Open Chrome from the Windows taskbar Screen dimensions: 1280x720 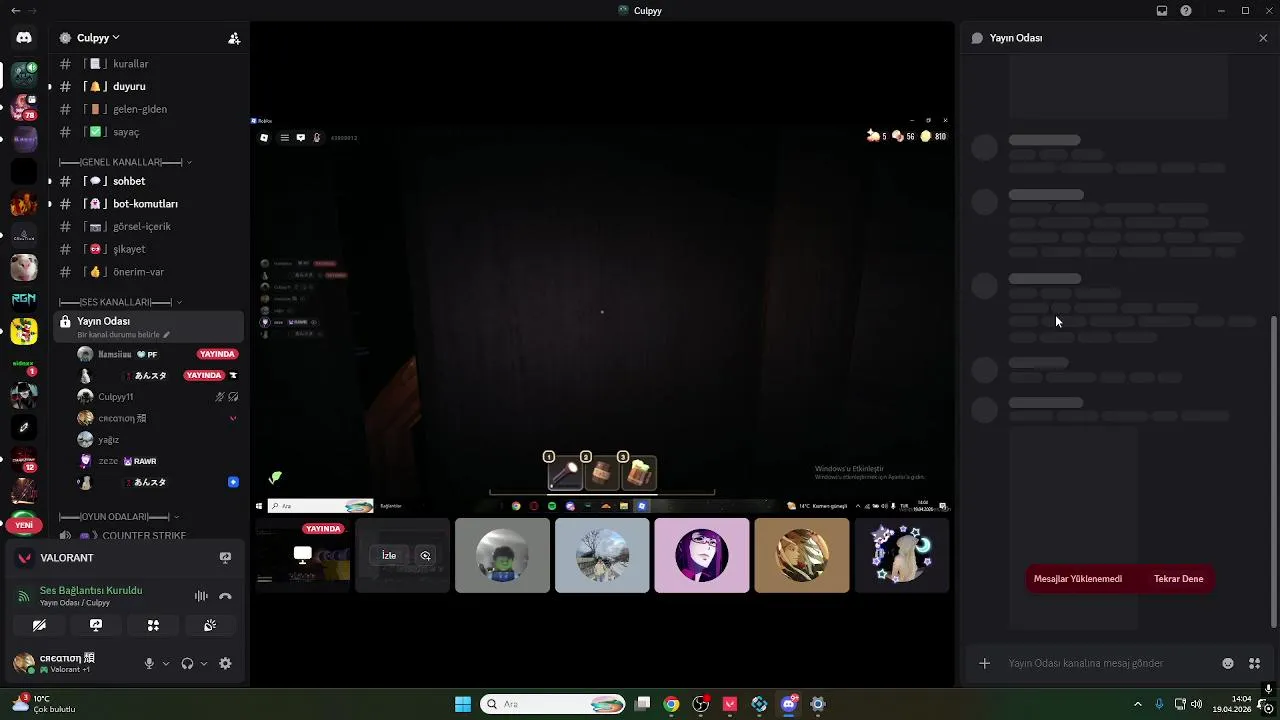(x=672, y=704)
